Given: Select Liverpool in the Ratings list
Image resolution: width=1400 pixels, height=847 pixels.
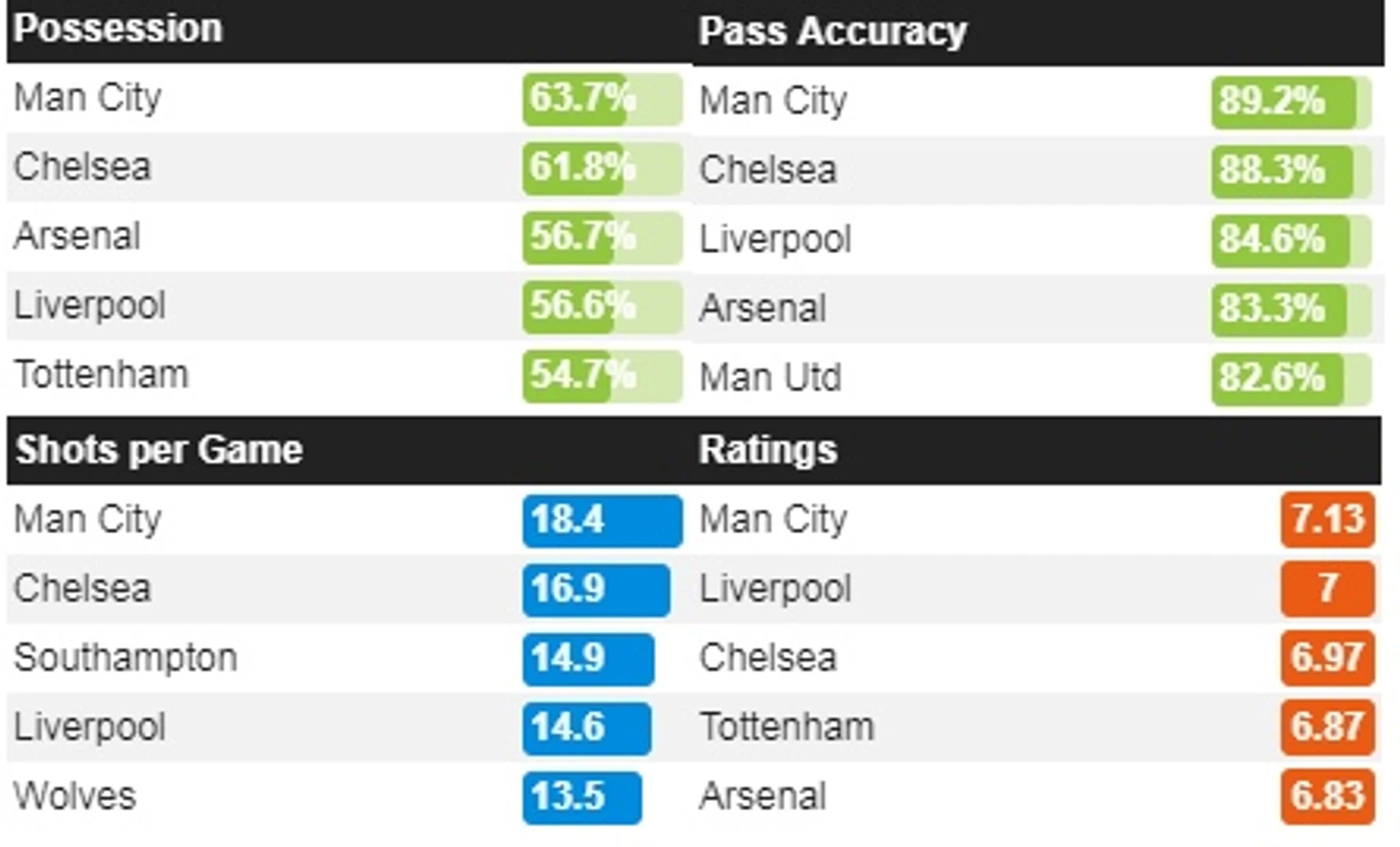Looking at the screenshot, I should [x=776, y=589].
